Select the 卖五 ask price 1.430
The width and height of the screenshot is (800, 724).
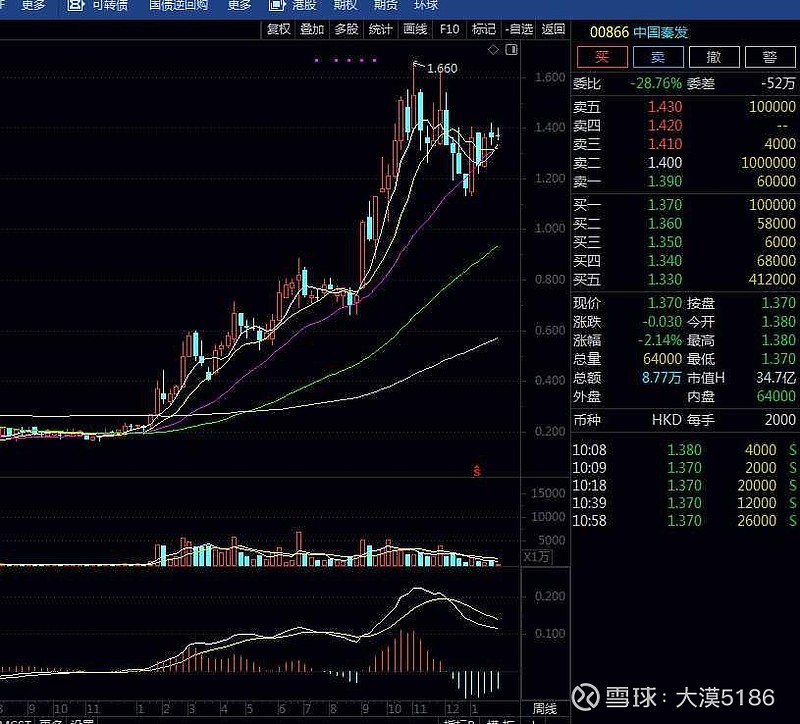(x=665, y=107)
